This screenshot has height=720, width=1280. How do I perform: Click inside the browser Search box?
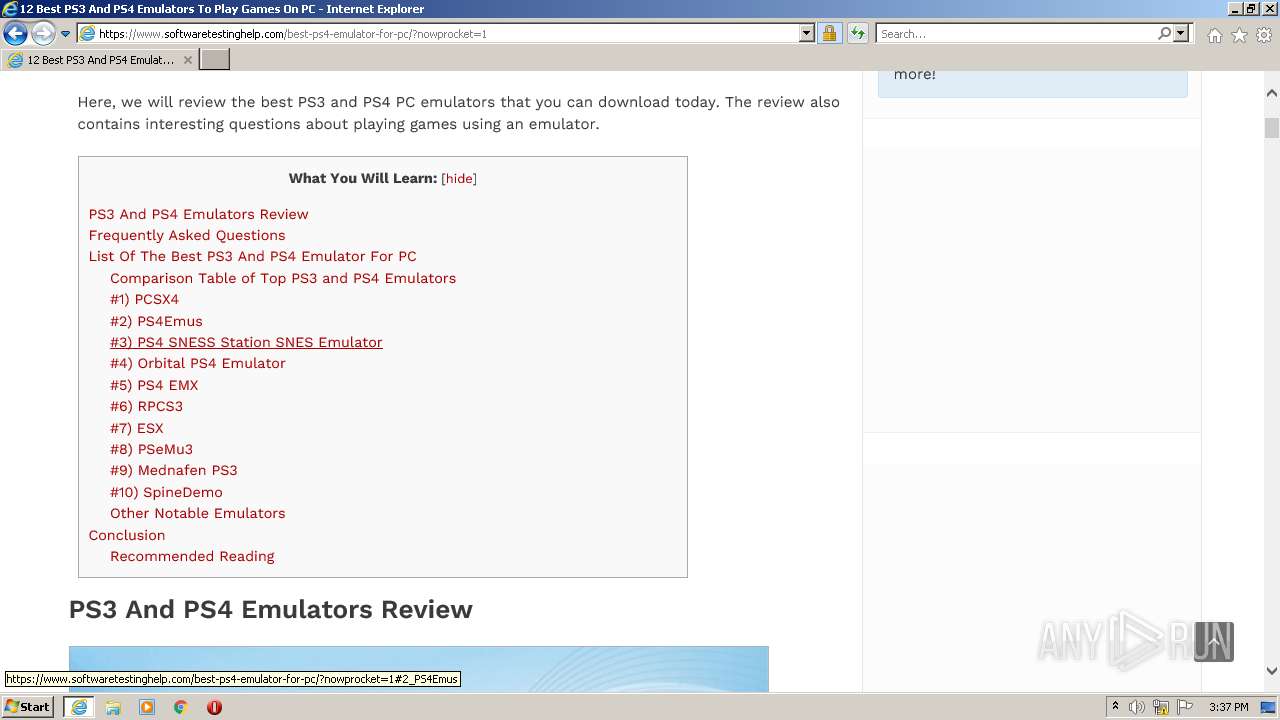click(x=1016, y=33)
